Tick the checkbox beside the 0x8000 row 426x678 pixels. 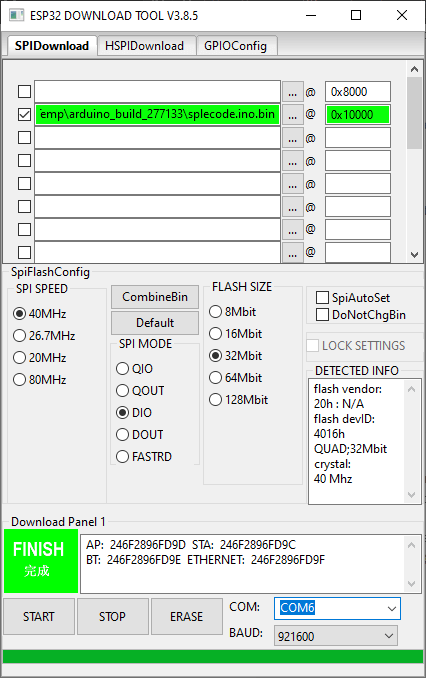click(x=24, y=92)
